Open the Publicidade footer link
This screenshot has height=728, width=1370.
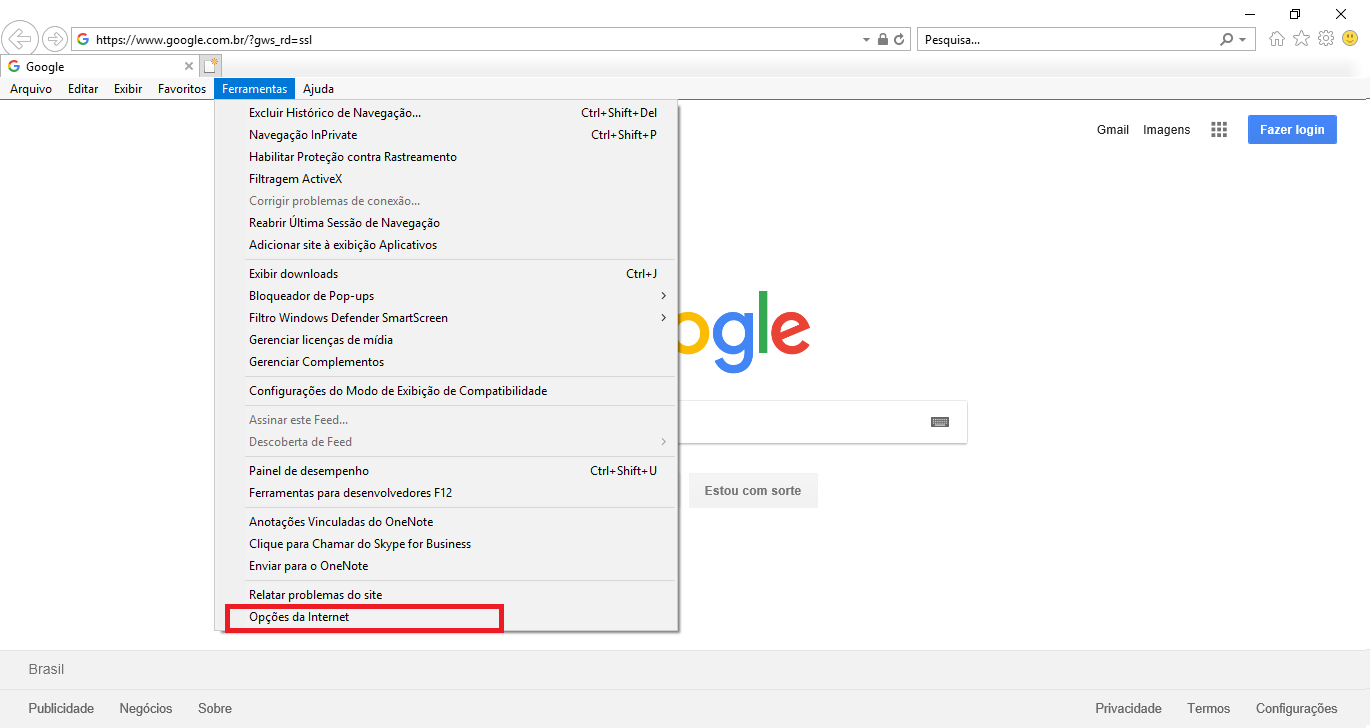click(61, 708)
